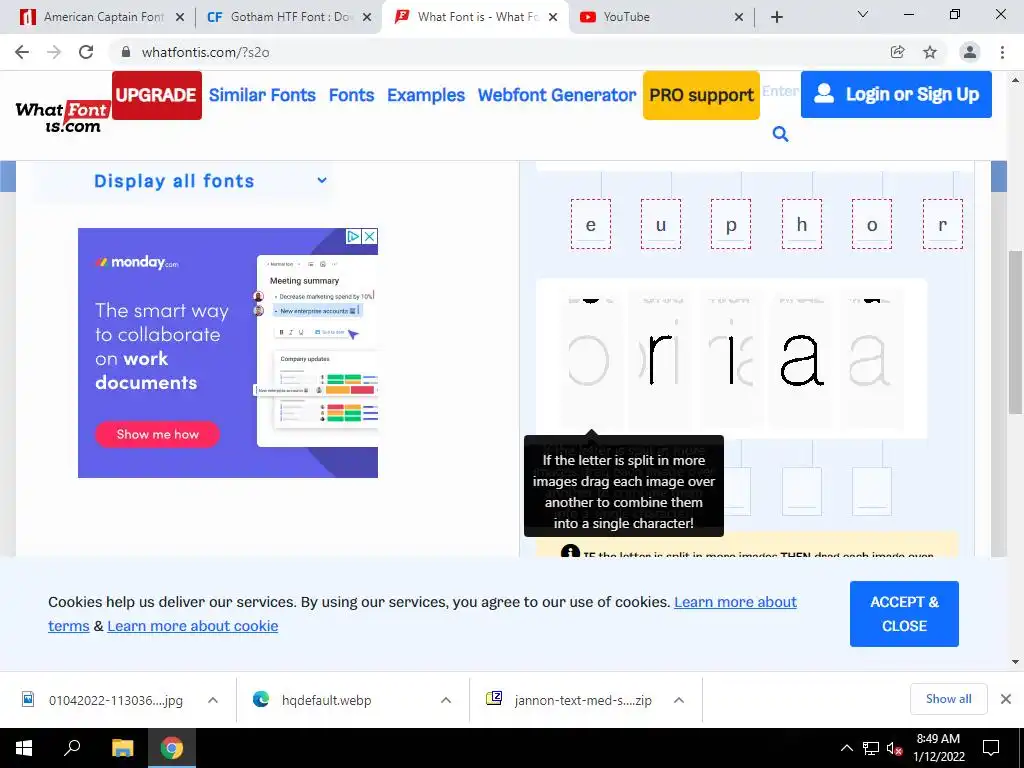This screenshot has height=768, width=1024.
Task: Click the character box containing u
Action: [x=661, y=224]
